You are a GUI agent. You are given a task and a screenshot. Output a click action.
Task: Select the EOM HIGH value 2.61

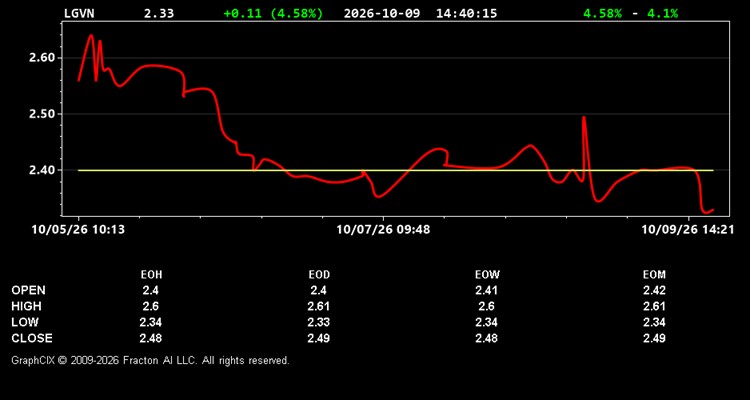click(x=654, y=306)
